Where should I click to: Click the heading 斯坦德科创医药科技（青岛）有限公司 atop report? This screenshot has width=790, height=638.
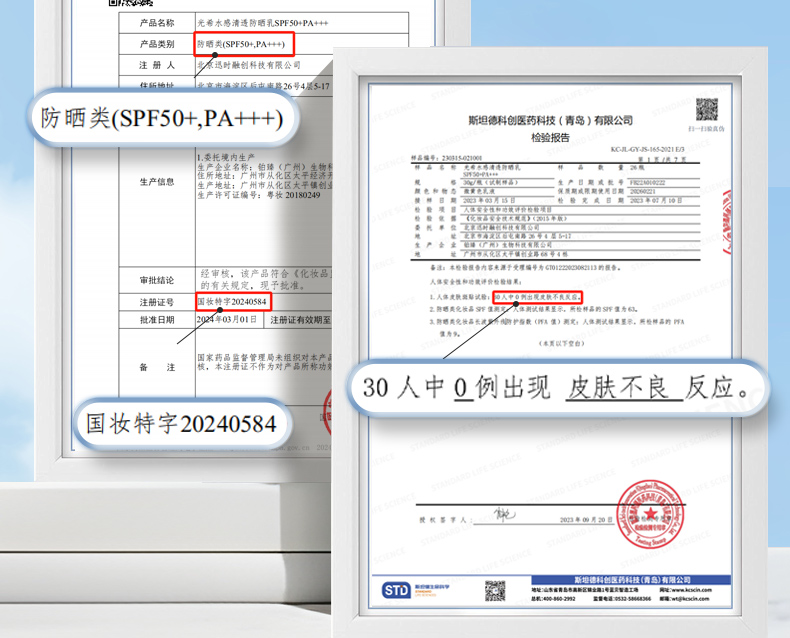click(550, 120)
